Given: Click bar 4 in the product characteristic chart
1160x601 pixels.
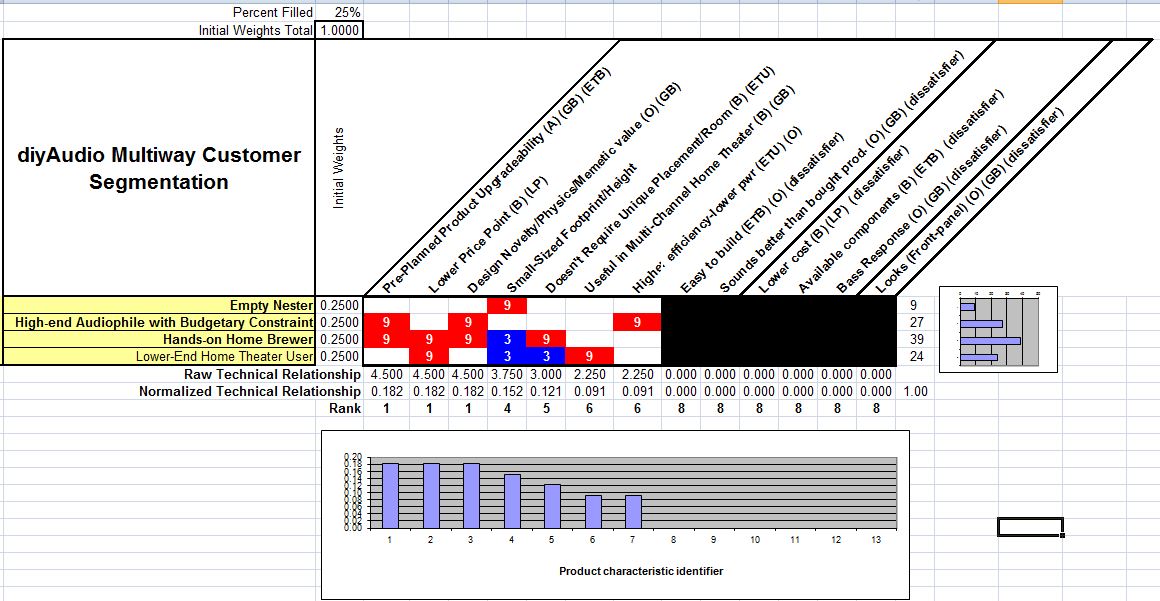Looking at the screenshot, I should (511, 501).
